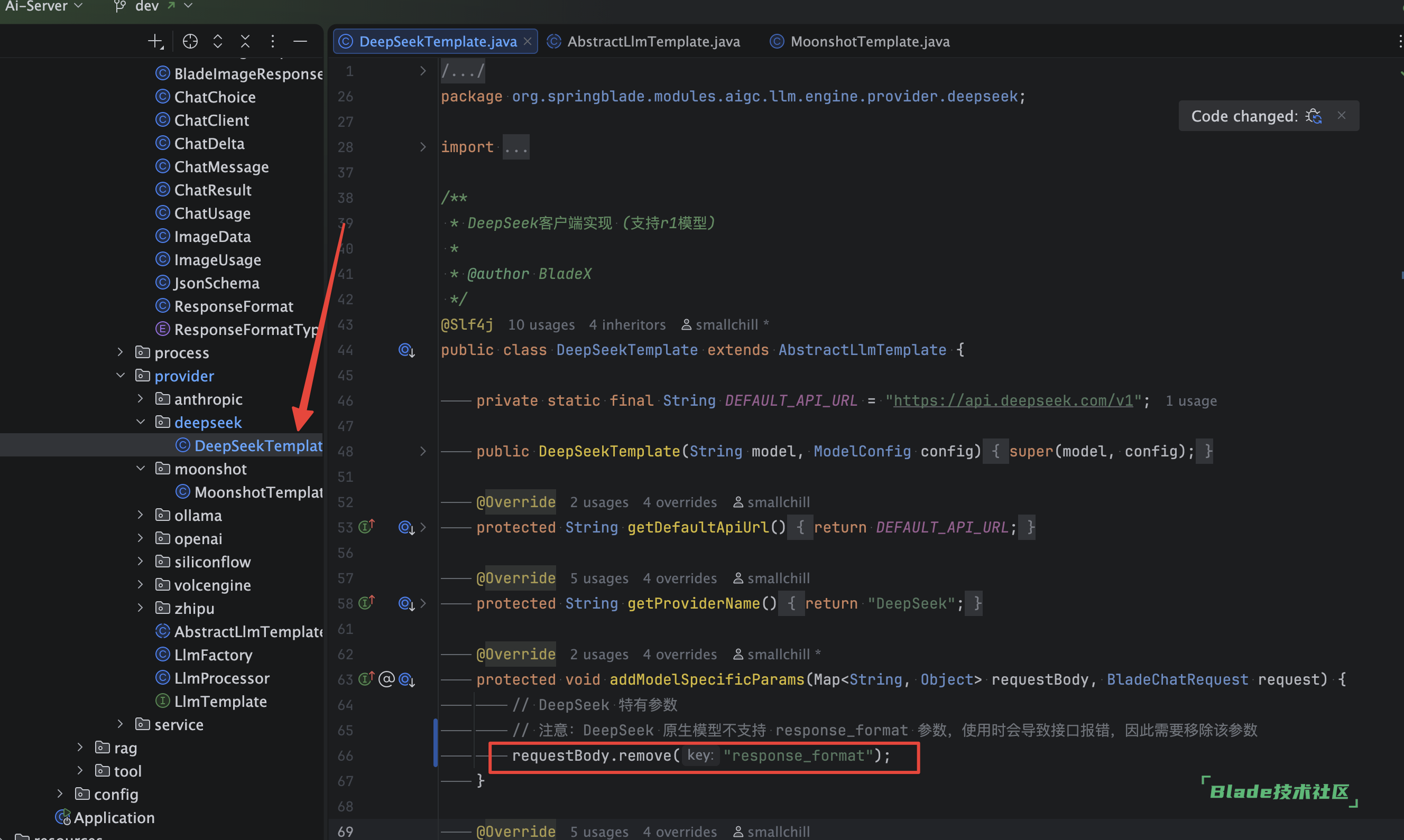This screenshot has width=1404, height=840.
Task: Select LlmFactory in project tree
Action: coord(213,655)
